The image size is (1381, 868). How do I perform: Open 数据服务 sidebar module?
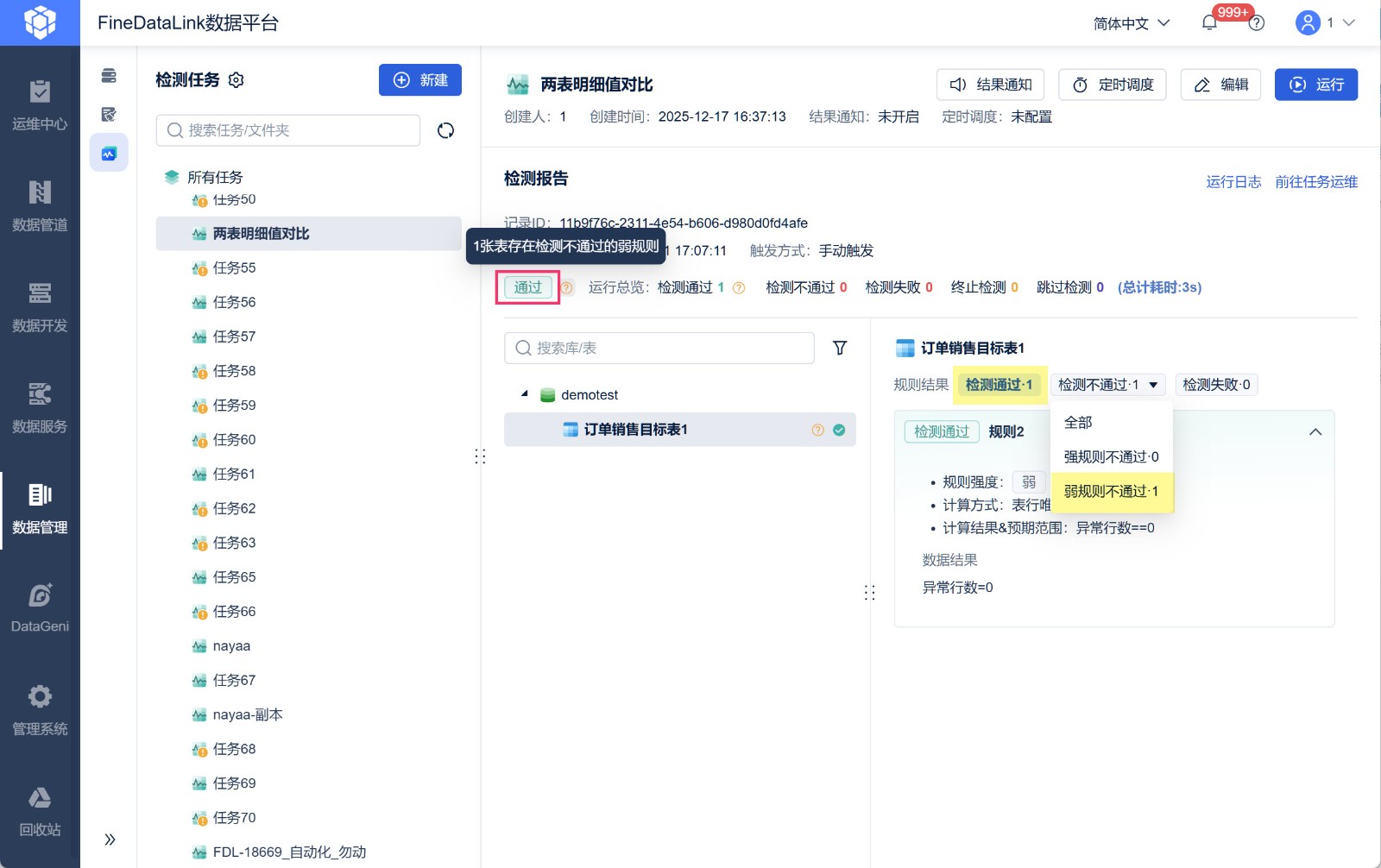[x=40, y=408]
